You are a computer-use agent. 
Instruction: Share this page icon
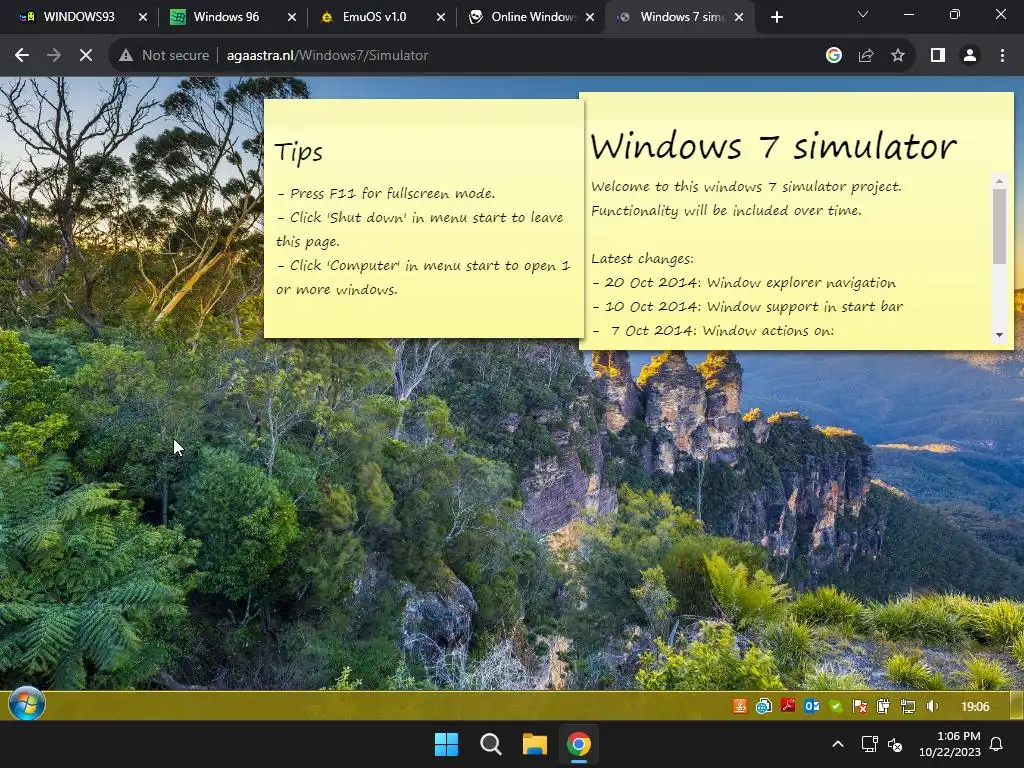(x=866, y=56)
